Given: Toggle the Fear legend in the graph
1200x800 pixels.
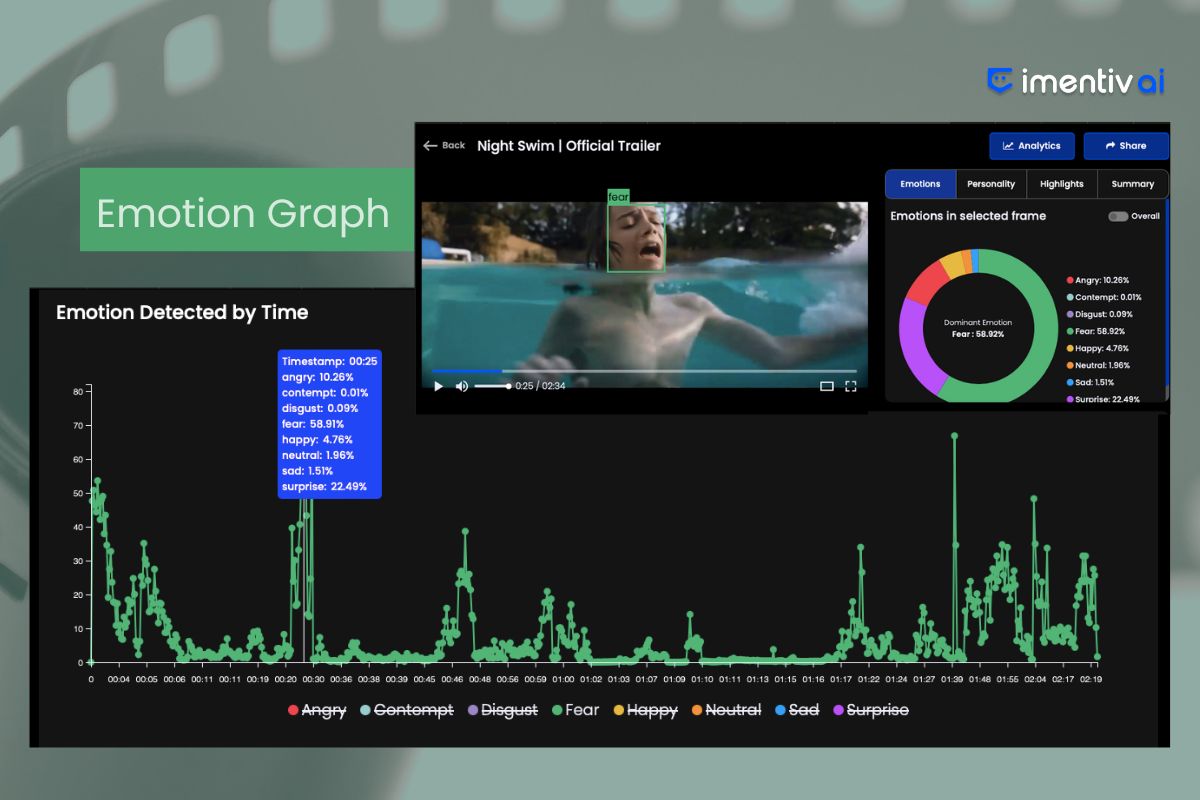Looking at the screenshot, I should click(575, 710).
